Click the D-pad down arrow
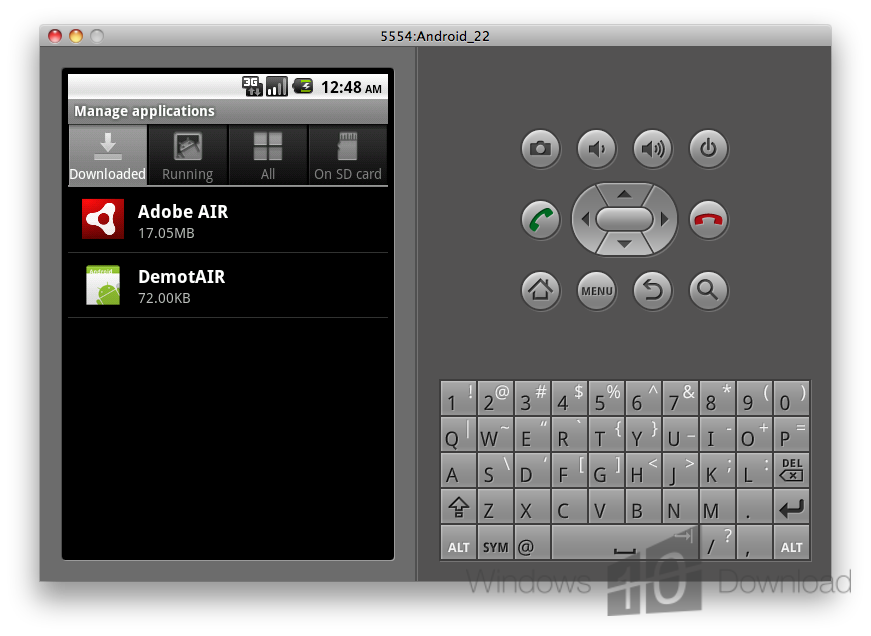The height and width of the screenshot is (636, 871). [x=624, y=244]
